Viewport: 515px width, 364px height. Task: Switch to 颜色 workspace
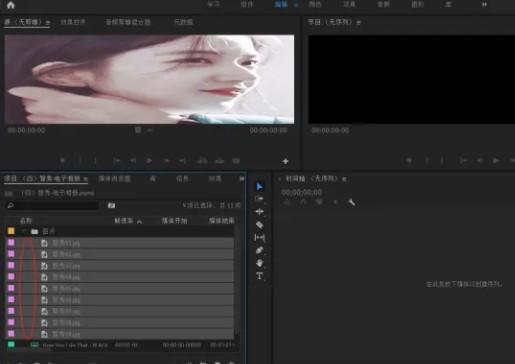pos(315,4)
